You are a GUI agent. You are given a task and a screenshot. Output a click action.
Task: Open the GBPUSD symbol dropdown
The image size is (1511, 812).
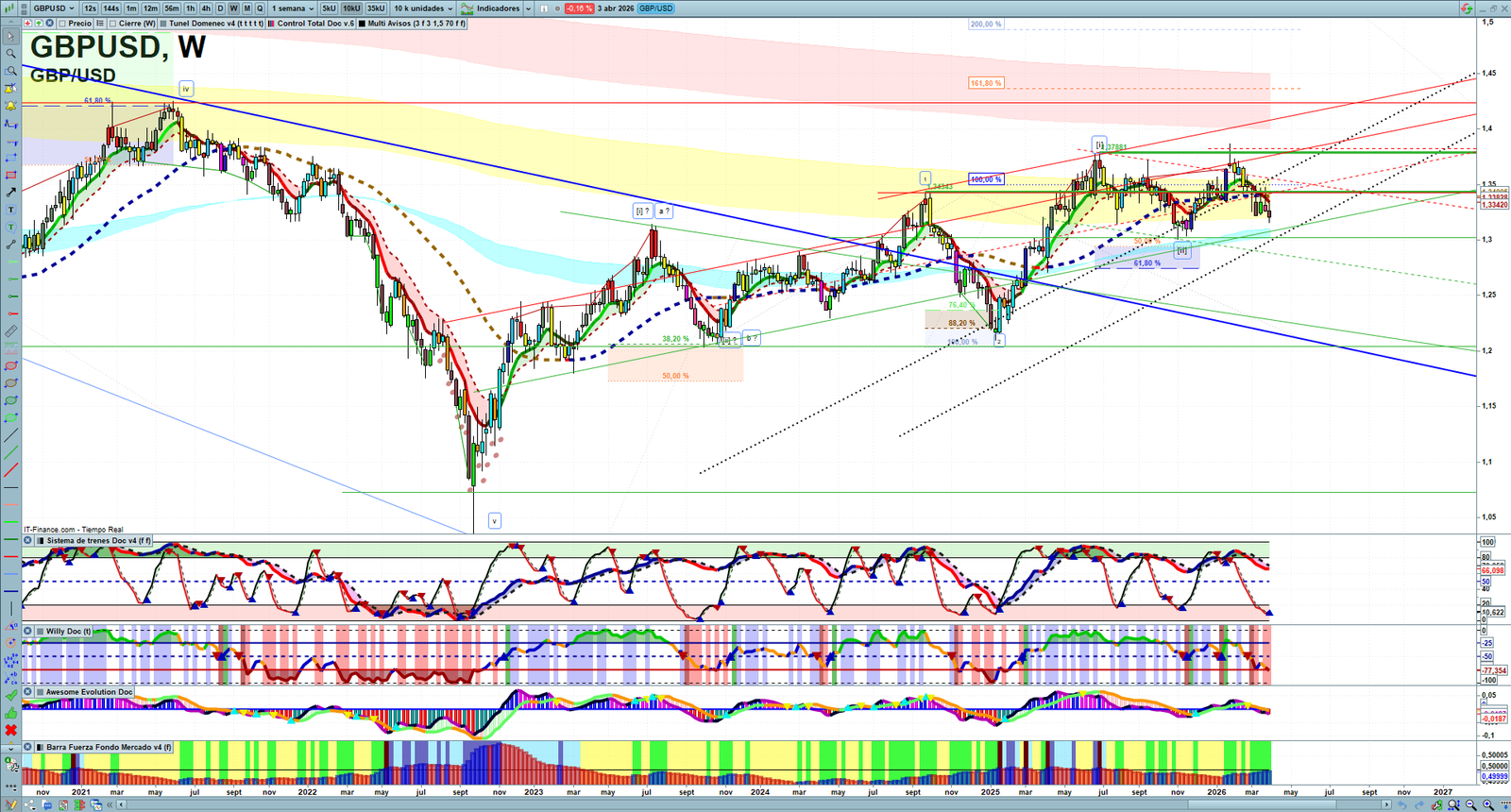[x=54, y=8]
